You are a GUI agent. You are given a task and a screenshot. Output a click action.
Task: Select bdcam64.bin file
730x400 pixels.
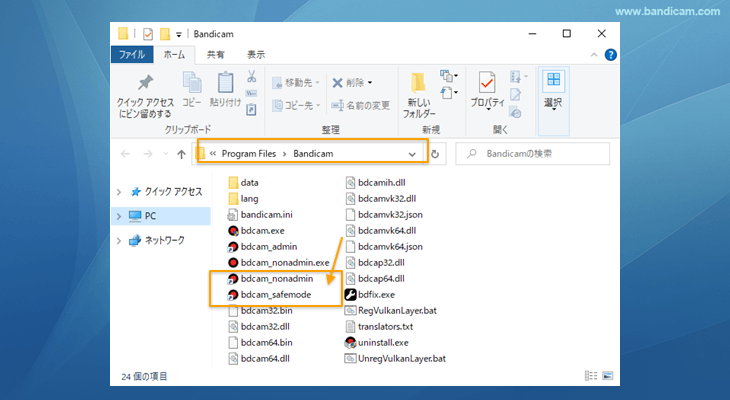pos(260,343)
